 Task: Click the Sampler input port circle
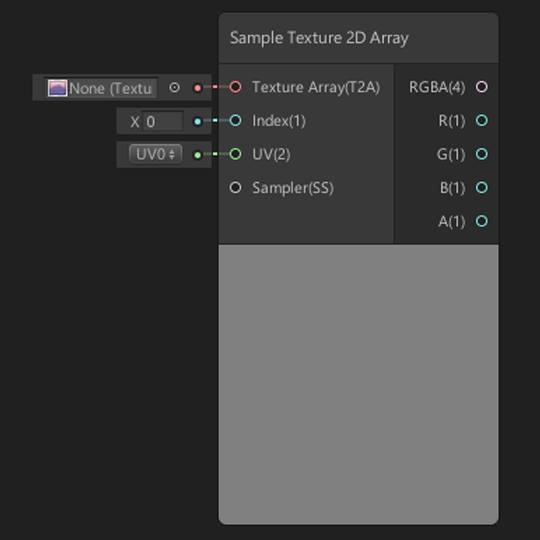[235, 188]
